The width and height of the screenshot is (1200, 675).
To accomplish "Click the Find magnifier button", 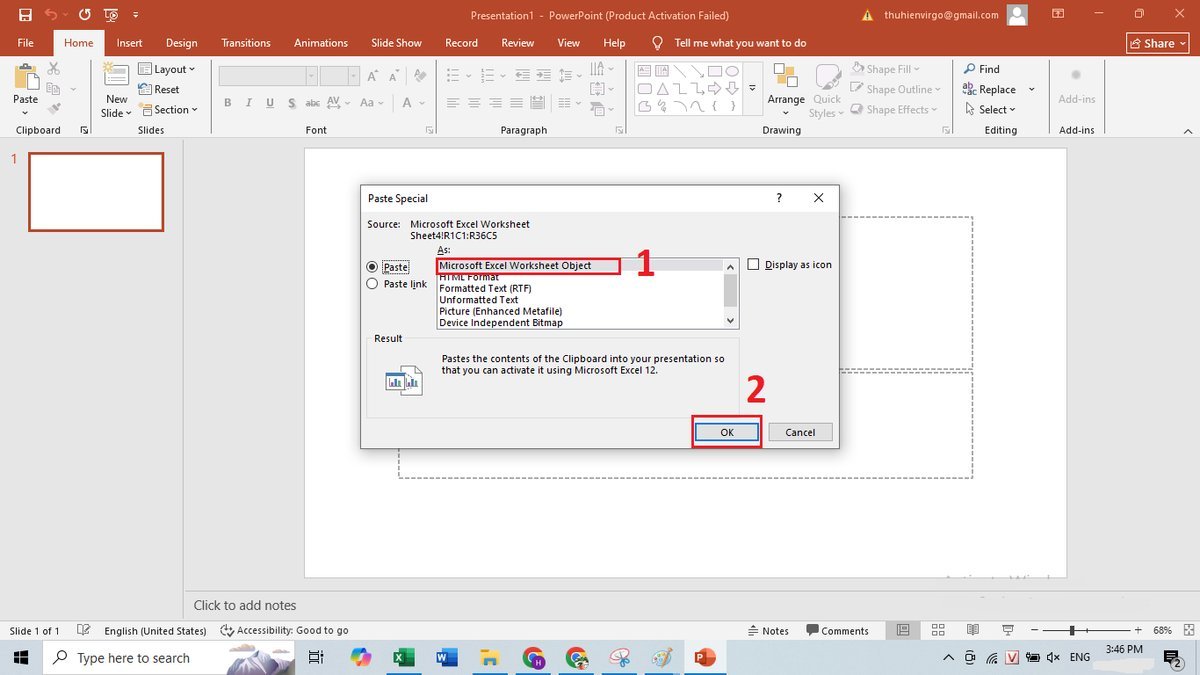I will tap(981, 69).
